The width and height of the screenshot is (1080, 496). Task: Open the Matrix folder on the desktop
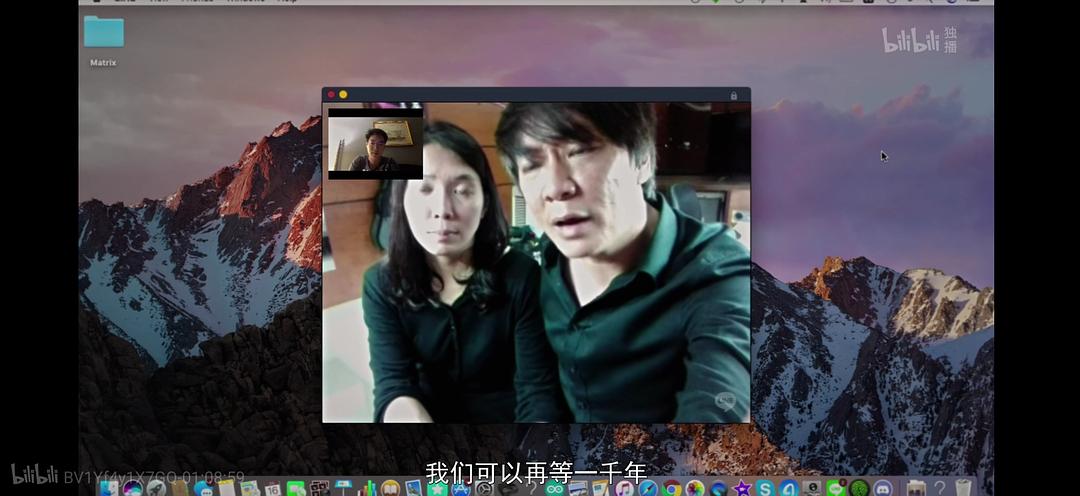(x=103, y=33)
